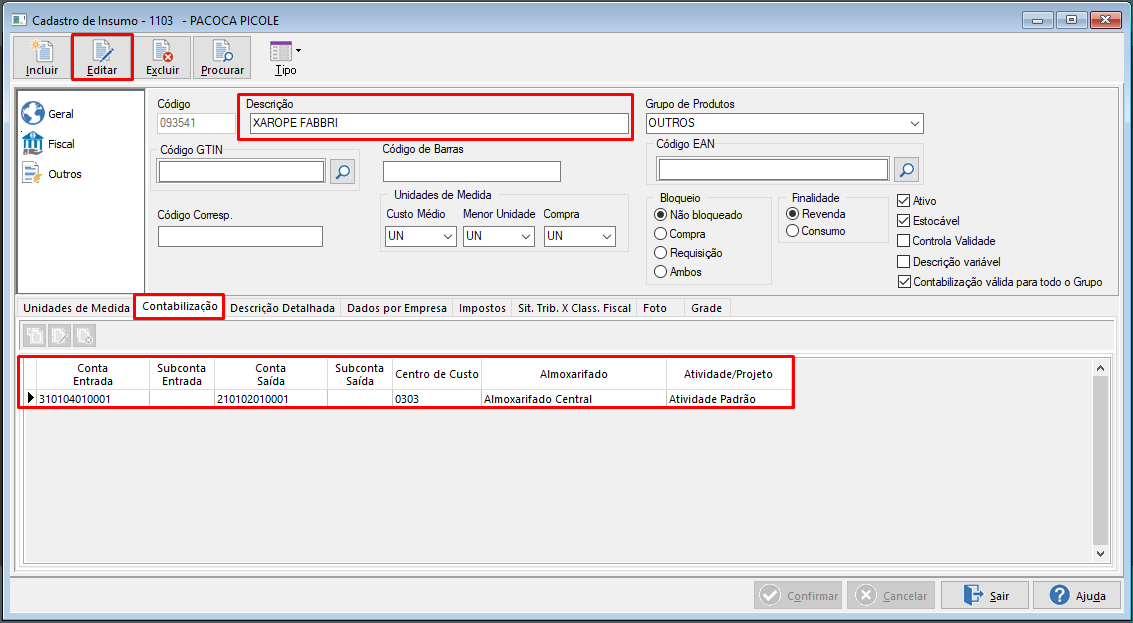This screenshot has width=1133, height=623.
Task: Select Requisição radio option
Action: tap(688, 253)
